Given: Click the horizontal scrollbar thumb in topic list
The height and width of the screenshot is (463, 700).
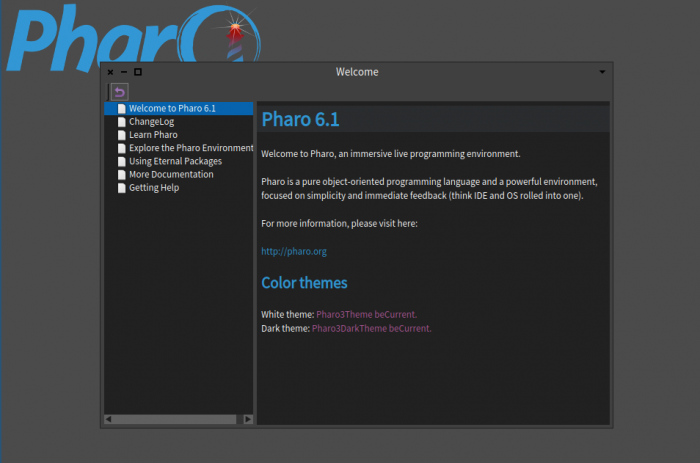Looking at the screenshot, I should coord(175,419).
